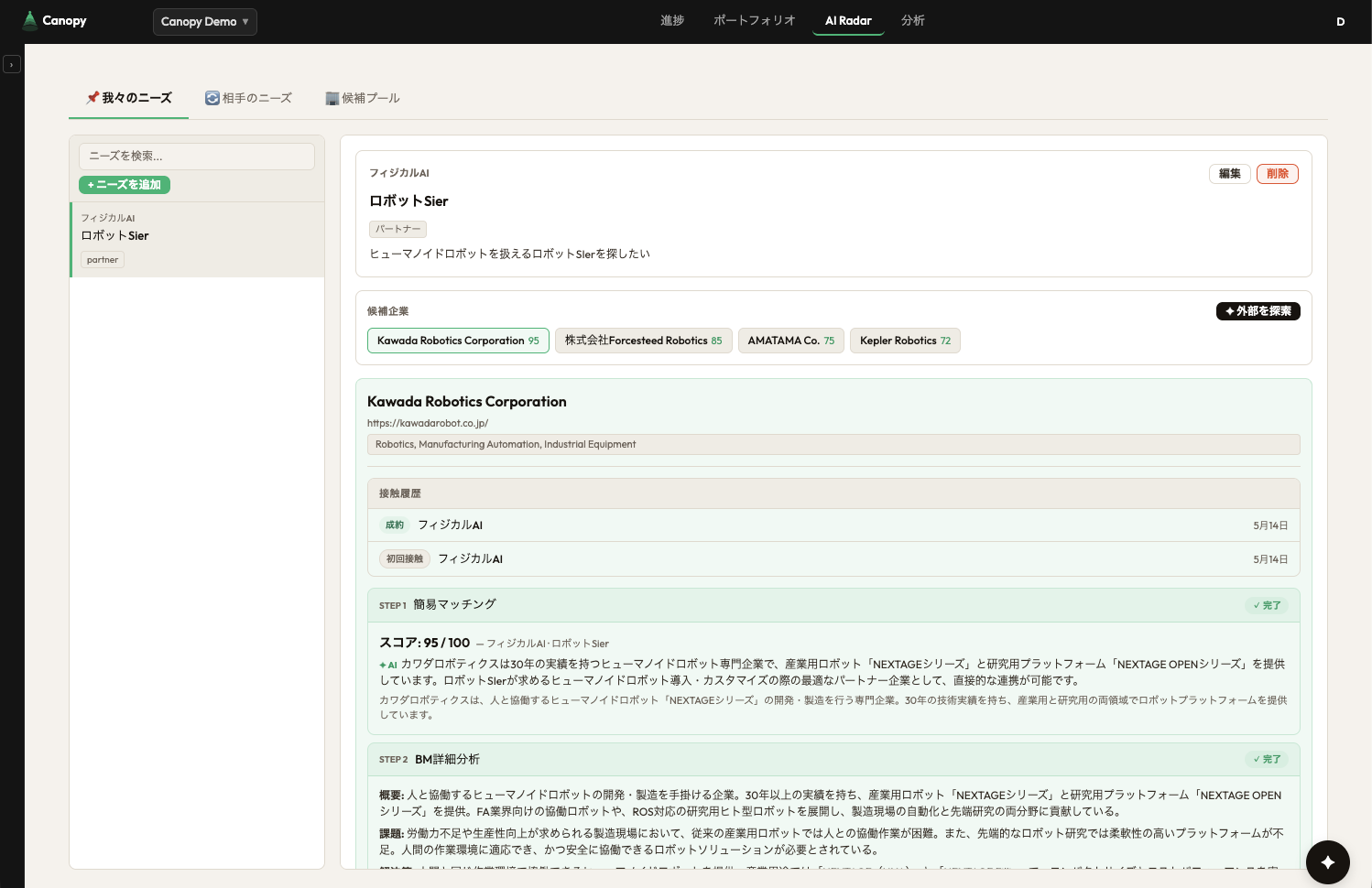The image size is (1372, 888).
Task: Click the Kawada Robotics Corporation heading
Action: [467, 401]
